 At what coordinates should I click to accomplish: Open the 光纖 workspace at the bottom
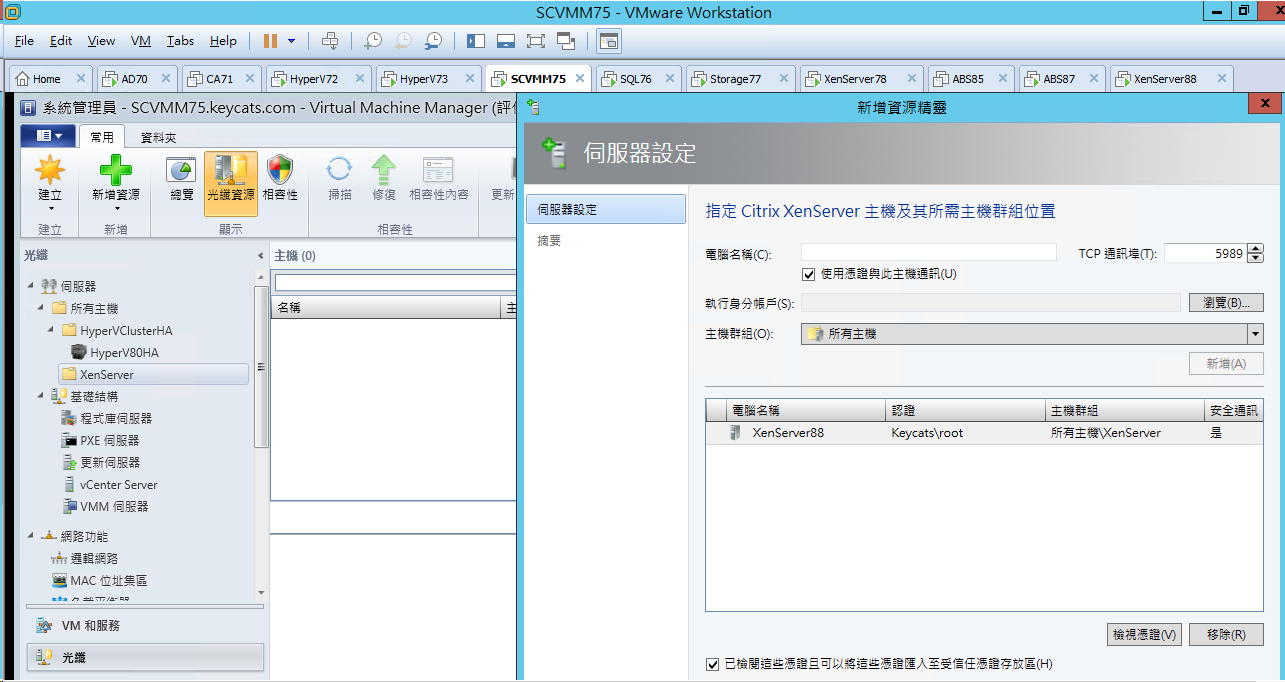coord(143,657)
